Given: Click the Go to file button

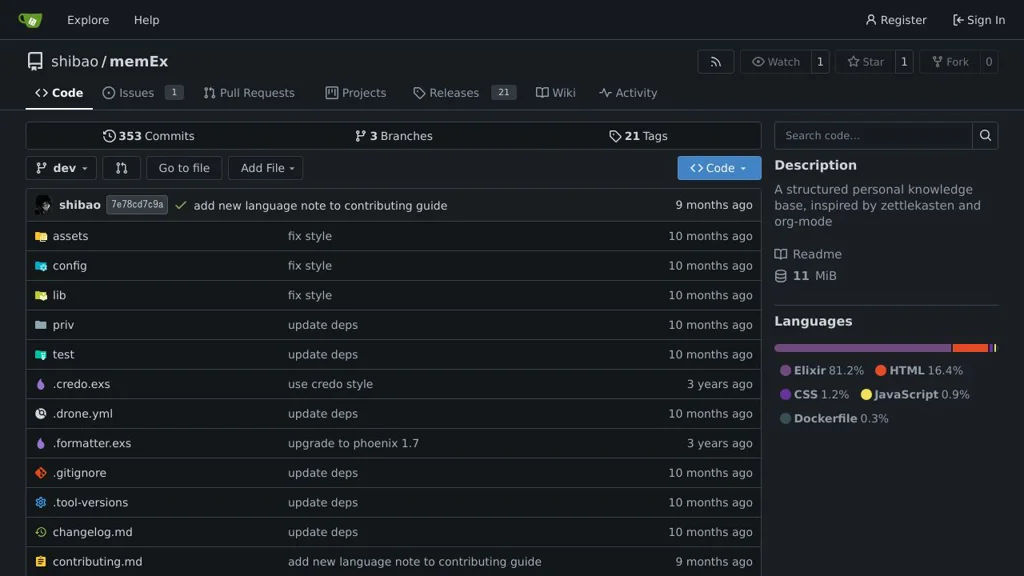Looking at the screenshot, I should (x=184, y=168).
